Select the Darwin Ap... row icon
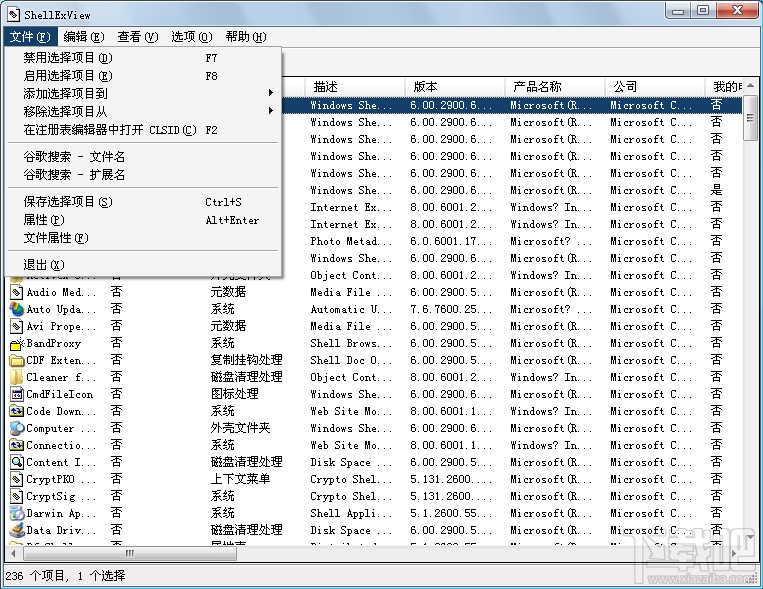The image size is (763, 589). 17,514
